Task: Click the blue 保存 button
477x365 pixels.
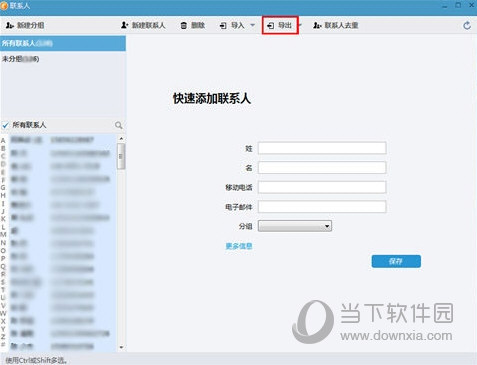Action: pos(396,261)
